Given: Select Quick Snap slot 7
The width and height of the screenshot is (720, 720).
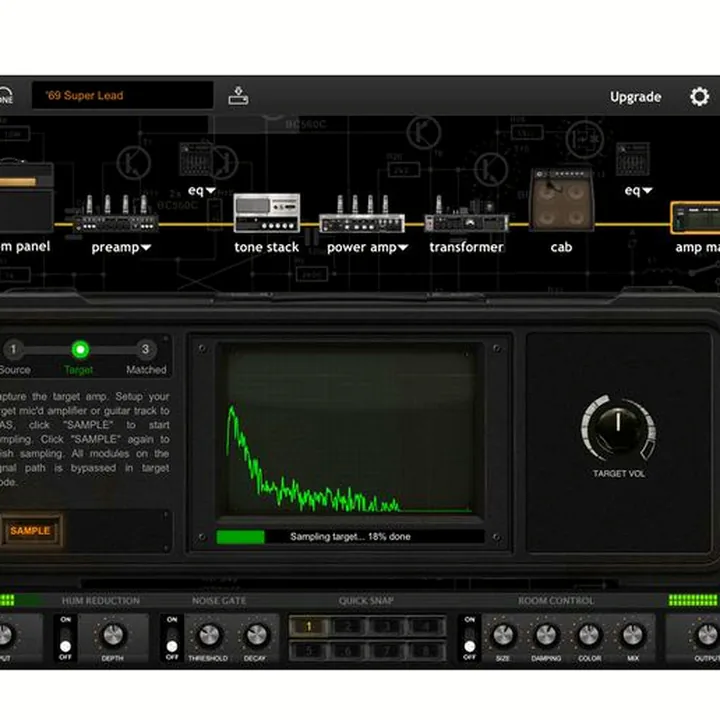Looking at the screenshot, I should tap(387, 651).
